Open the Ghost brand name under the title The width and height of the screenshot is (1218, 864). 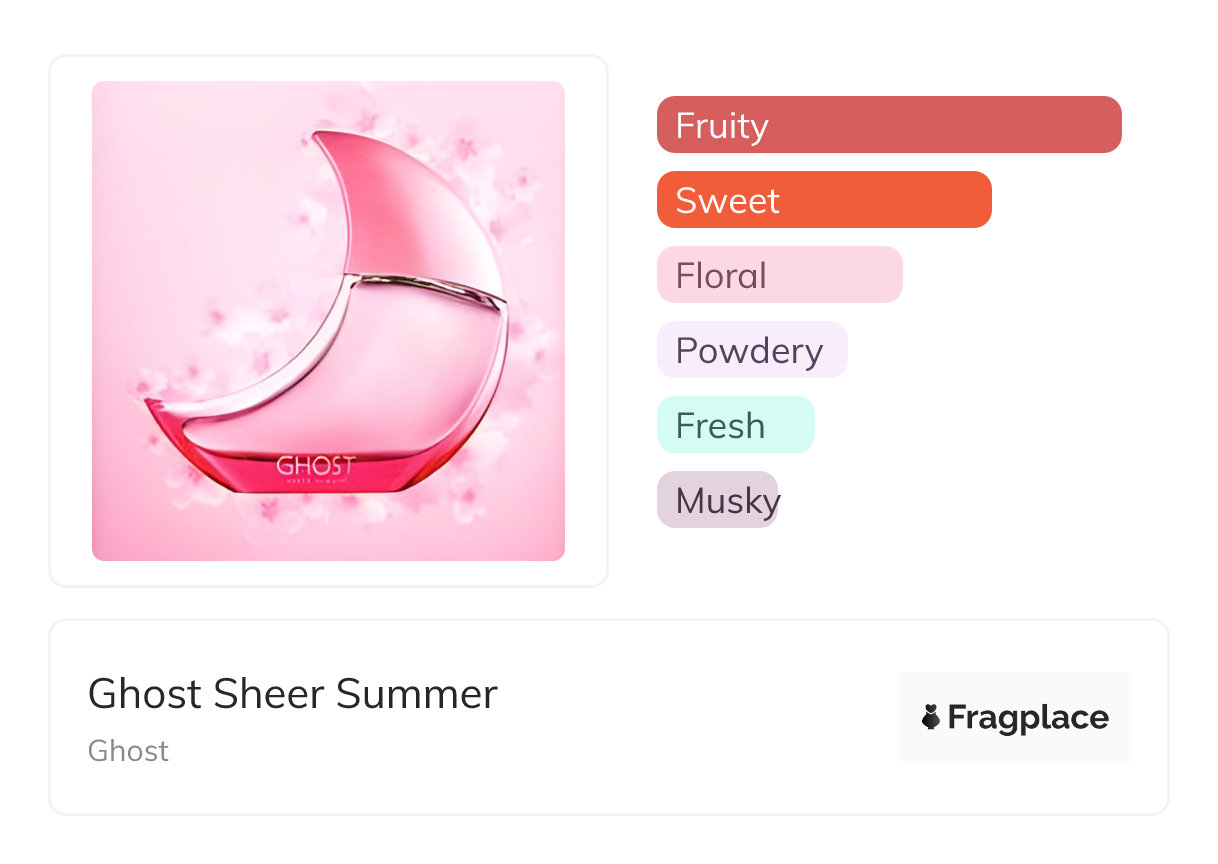pyautogui.click(x=128, y=751)
